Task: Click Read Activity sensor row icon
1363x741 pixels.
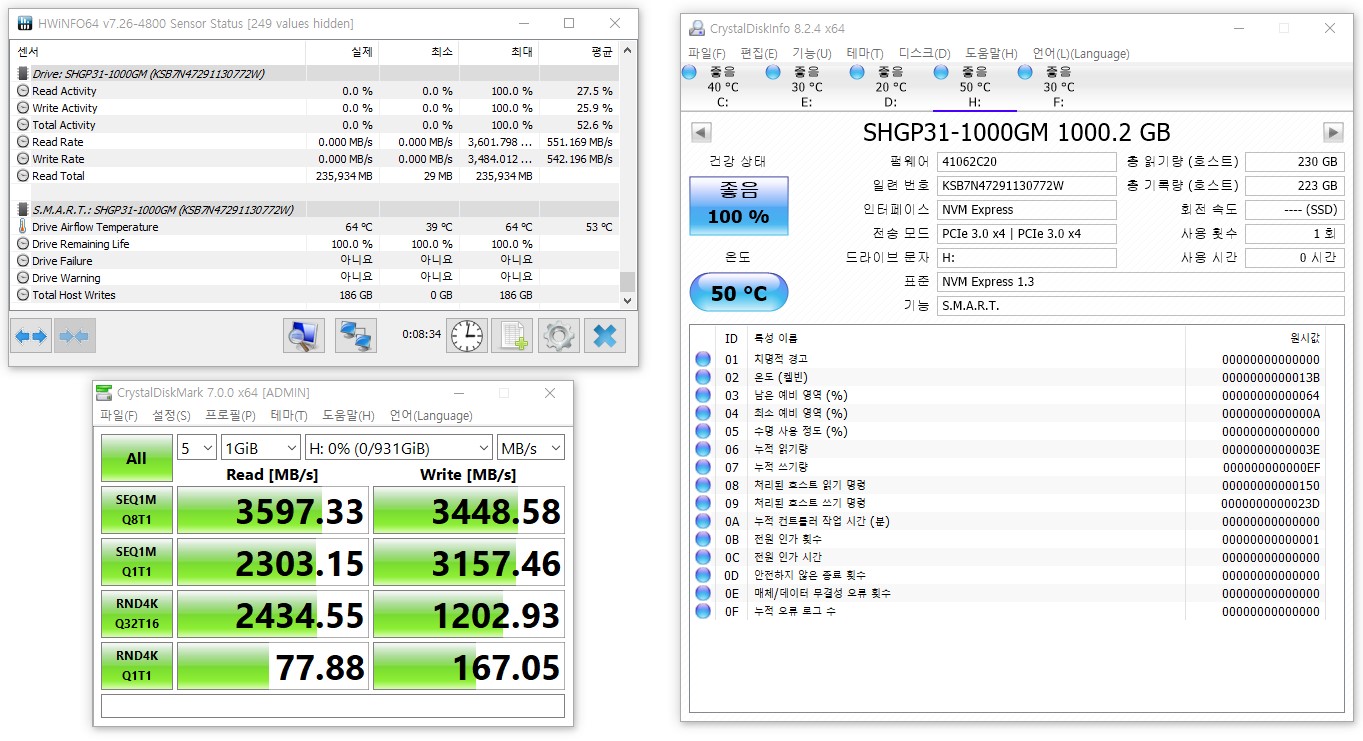Action: [x=23, y=91]
